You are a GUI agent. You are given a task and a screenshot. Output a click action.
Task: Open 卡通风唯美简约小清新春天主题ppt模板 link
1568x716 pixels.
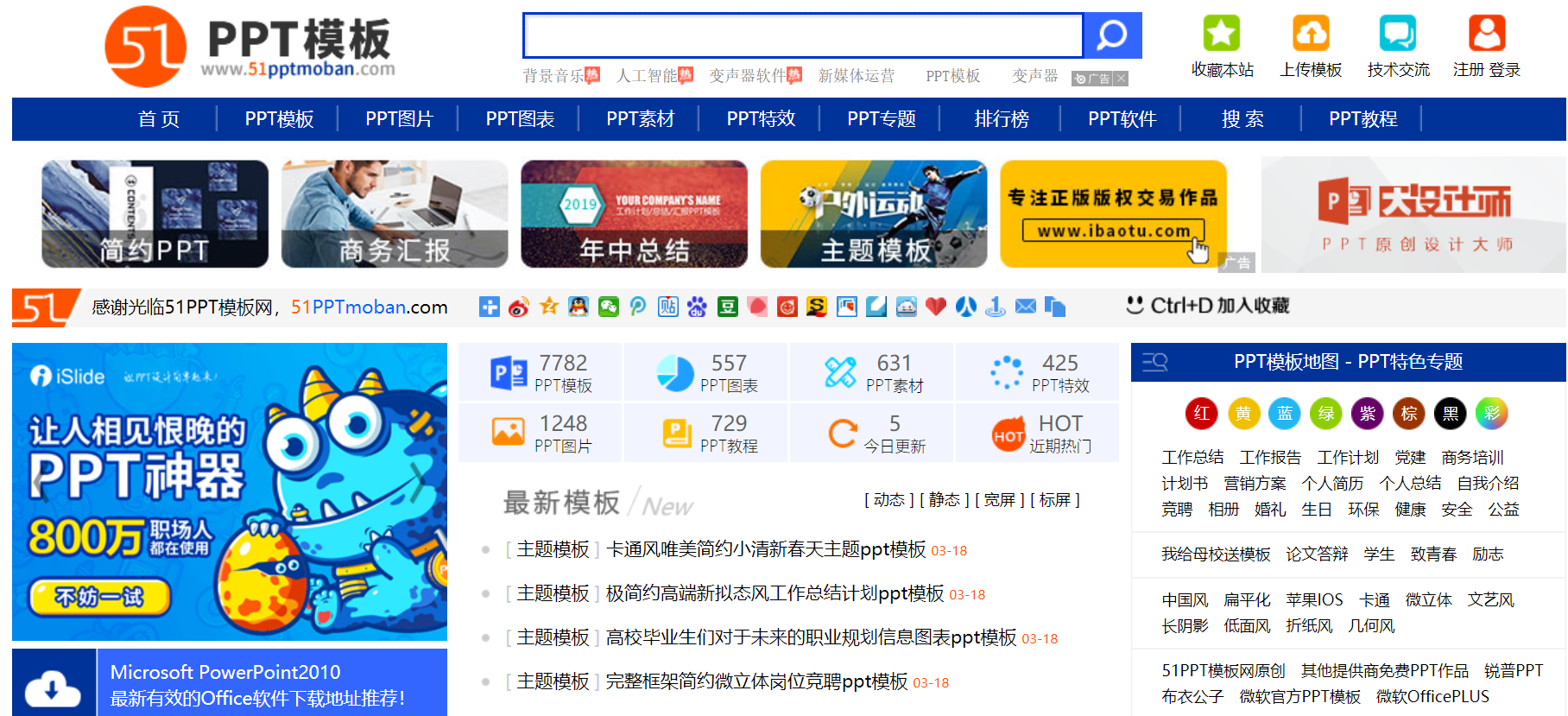pos(766,549)
